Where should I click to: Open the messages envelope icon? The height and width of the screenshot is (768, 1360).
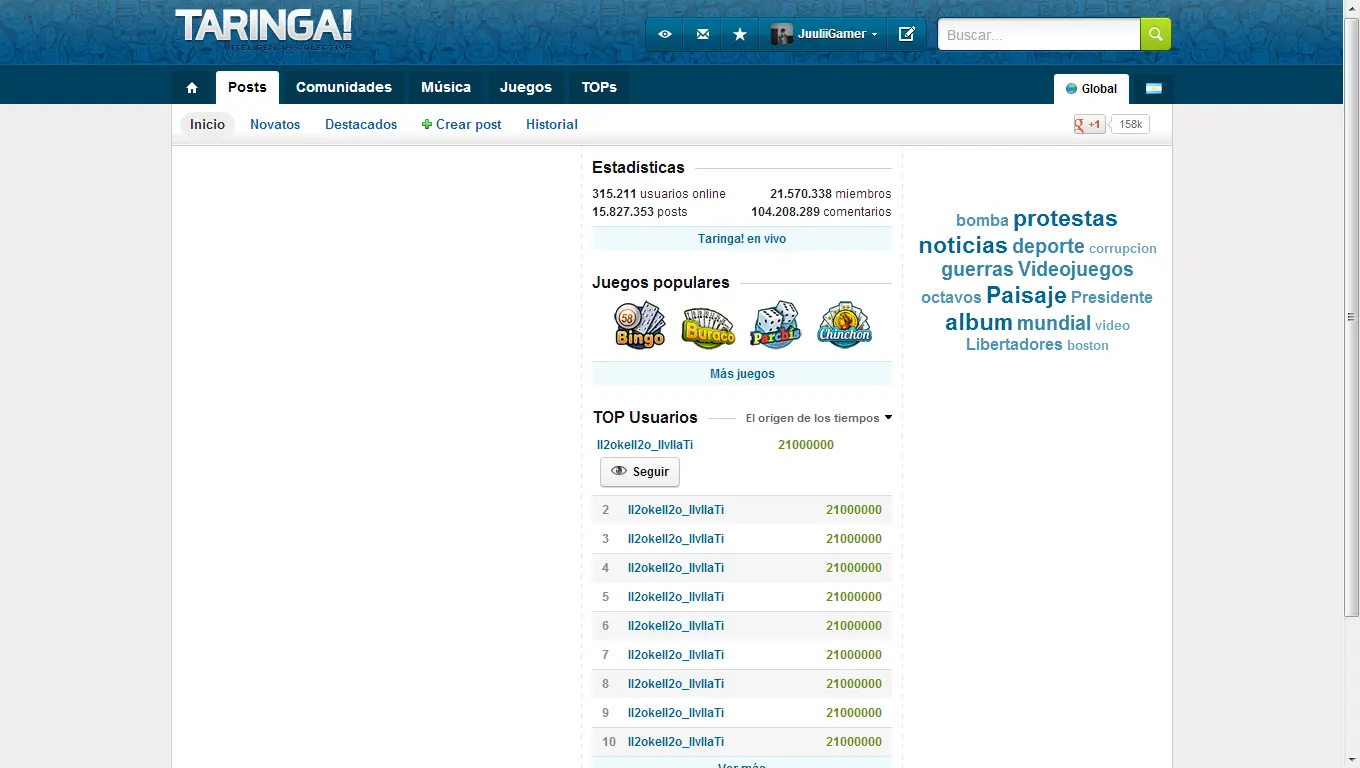[x=702, y=34]
